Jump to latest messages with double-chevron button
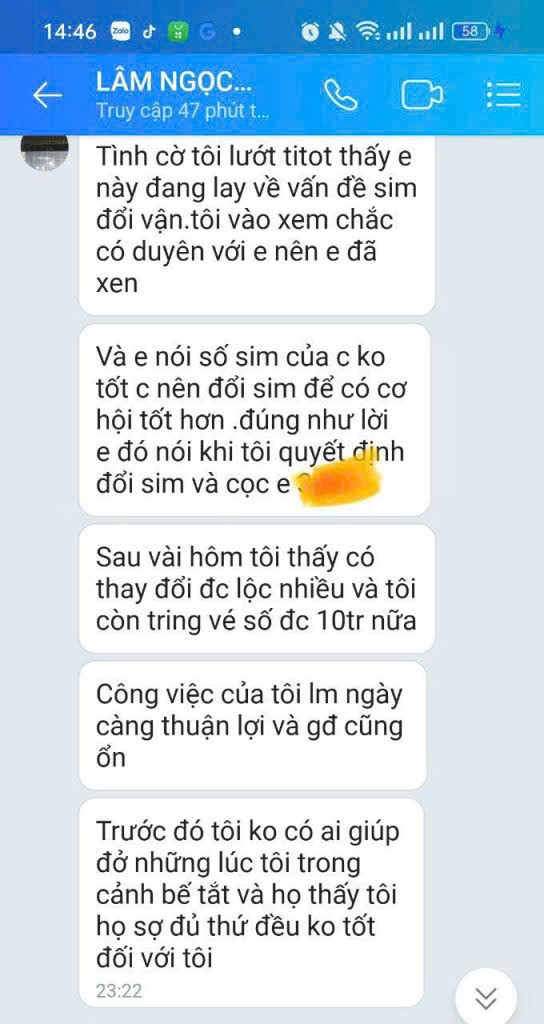The height and width of the screenshot is (1024, 544). click(486, 998)
